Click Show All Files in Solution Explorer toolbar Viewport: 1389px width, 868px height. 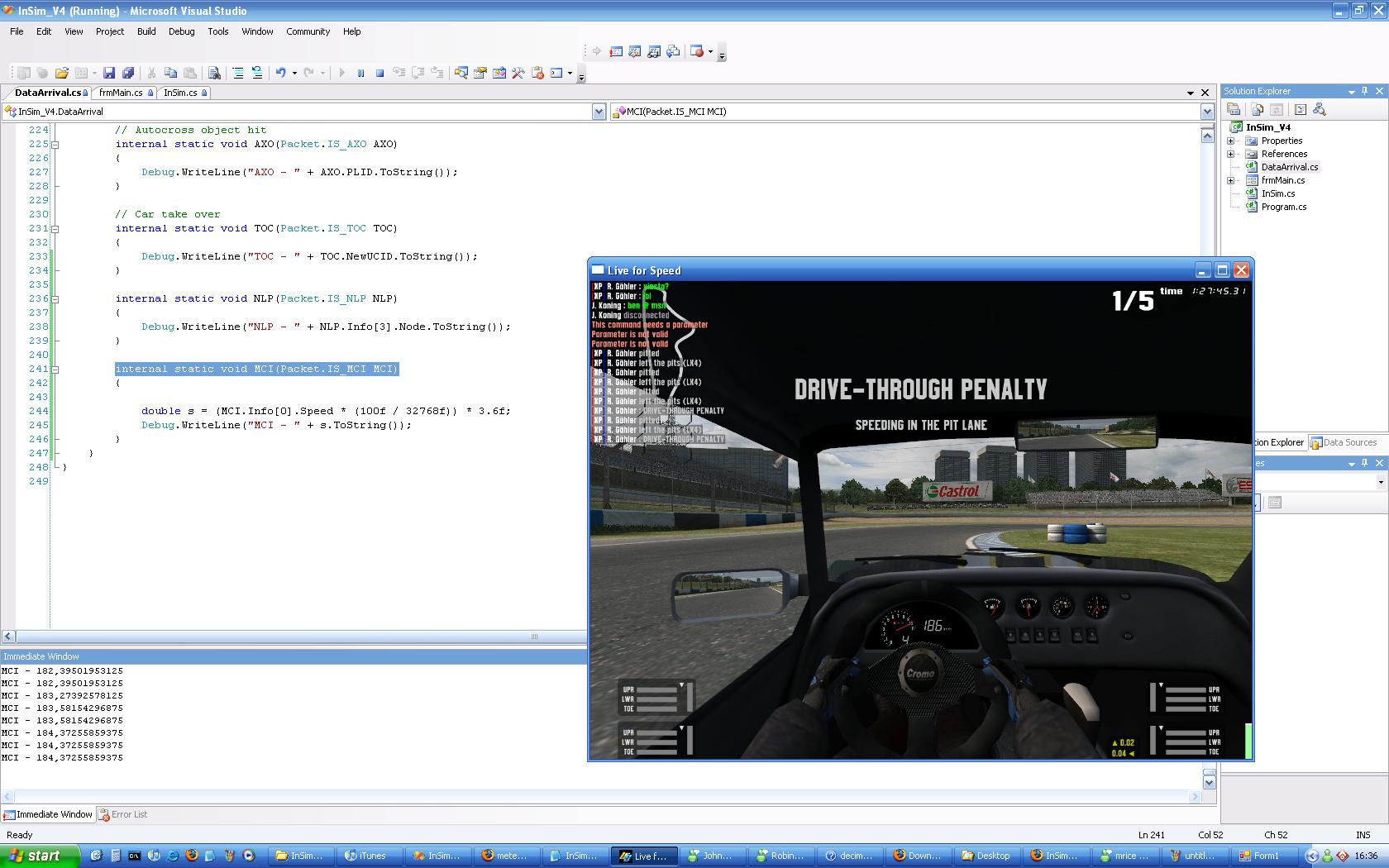[1258, 109]
